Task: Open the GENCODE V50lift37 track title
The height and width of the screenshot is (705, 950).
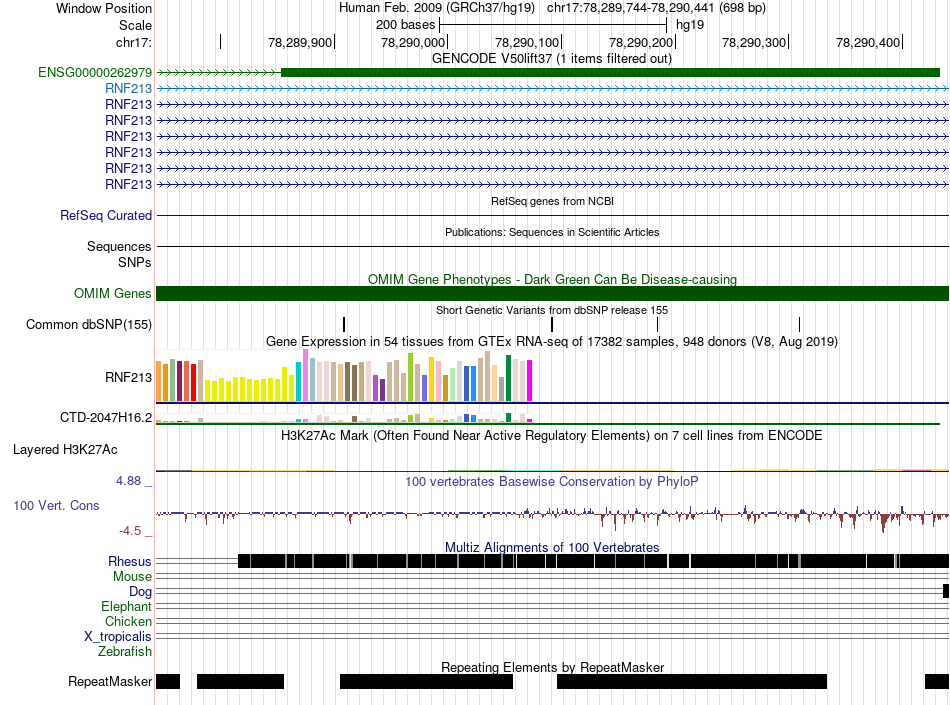Action: tap(552, 59)
